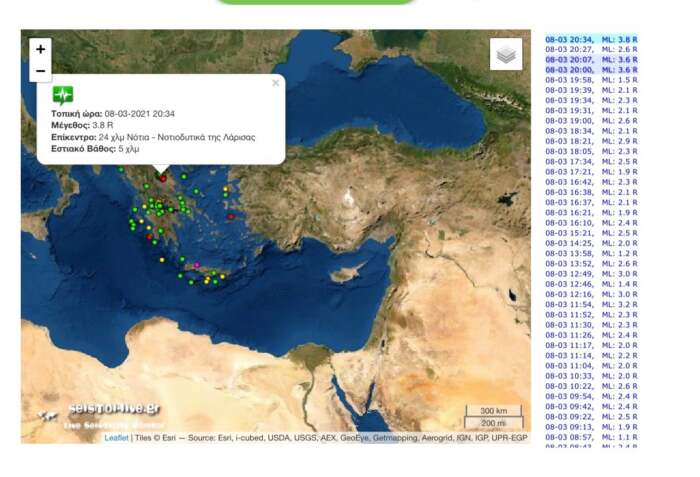Click the green seismograph icon in popup
Screen dimensions: 700x477
click(63, 96)
